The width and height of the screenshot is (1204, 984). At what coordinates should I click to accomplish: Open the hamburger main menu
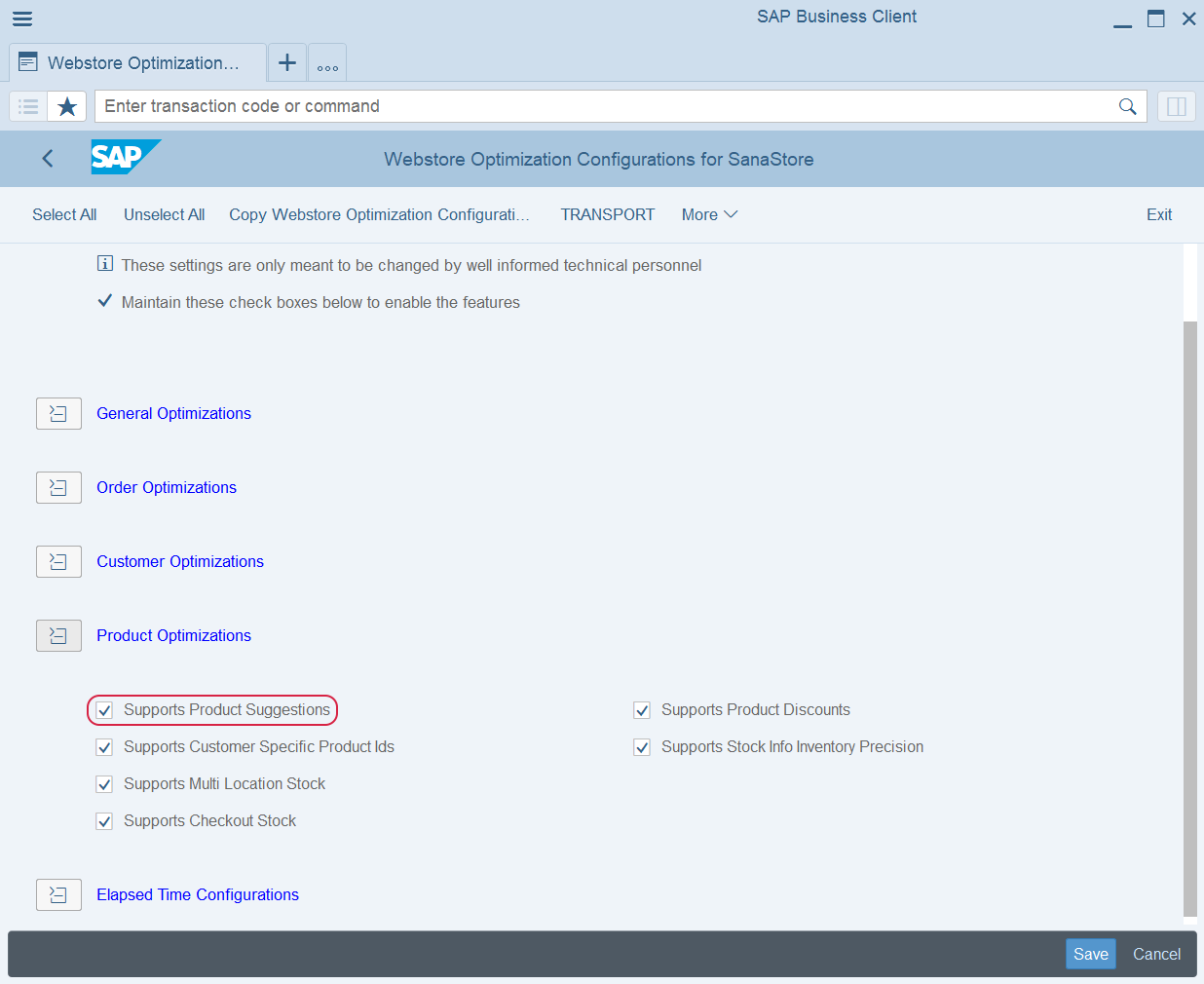coord(22,19)
